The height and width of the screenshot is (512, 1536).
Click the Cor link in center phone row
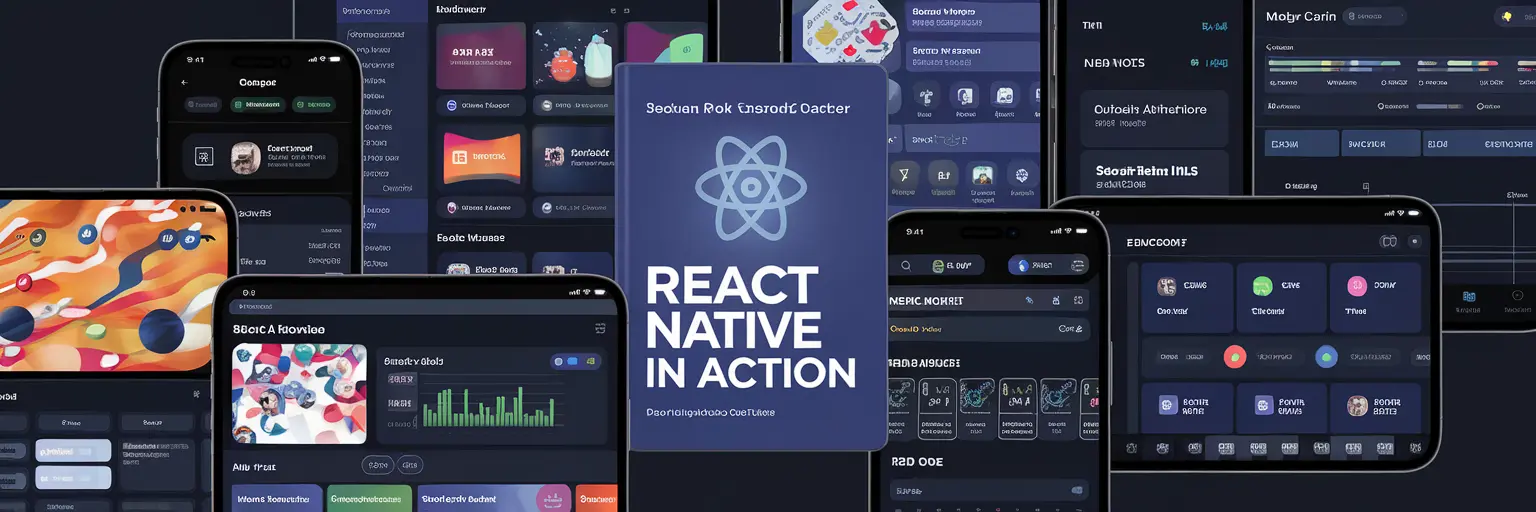(1070, 328)
